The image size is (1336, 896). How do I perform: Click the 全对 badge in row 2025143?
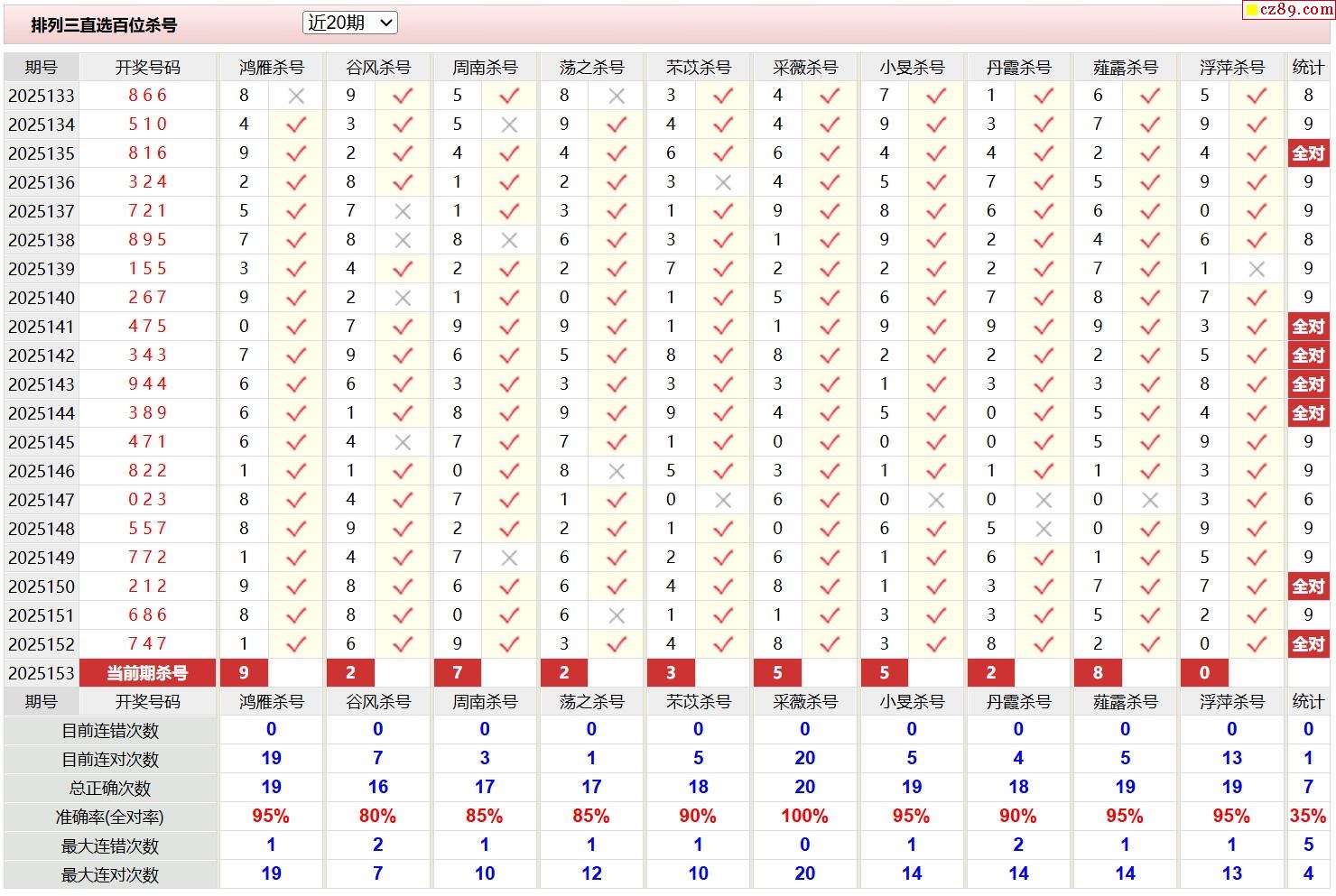[1308, 384]
